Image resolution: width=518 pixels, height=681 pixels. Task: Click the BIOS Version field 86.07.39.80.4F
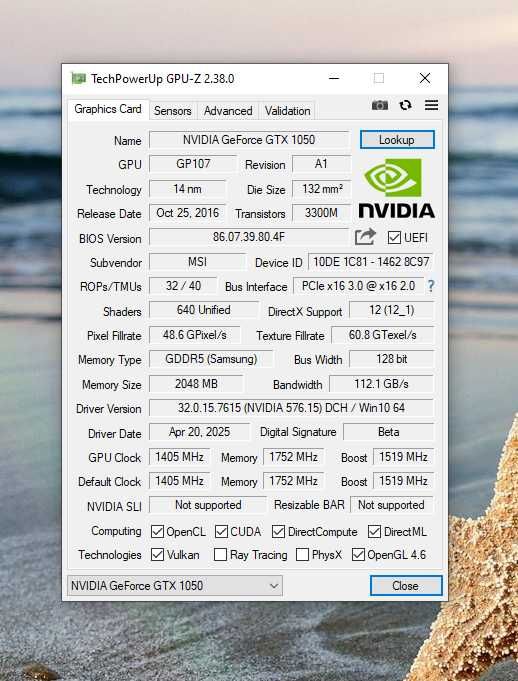click(249, 237)
